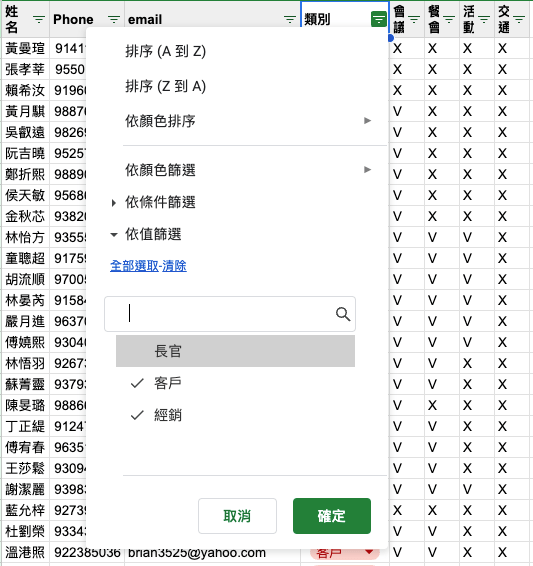Collapse 依值篩選 section
The image size is (533, 566).
click(x=114, y=235)
